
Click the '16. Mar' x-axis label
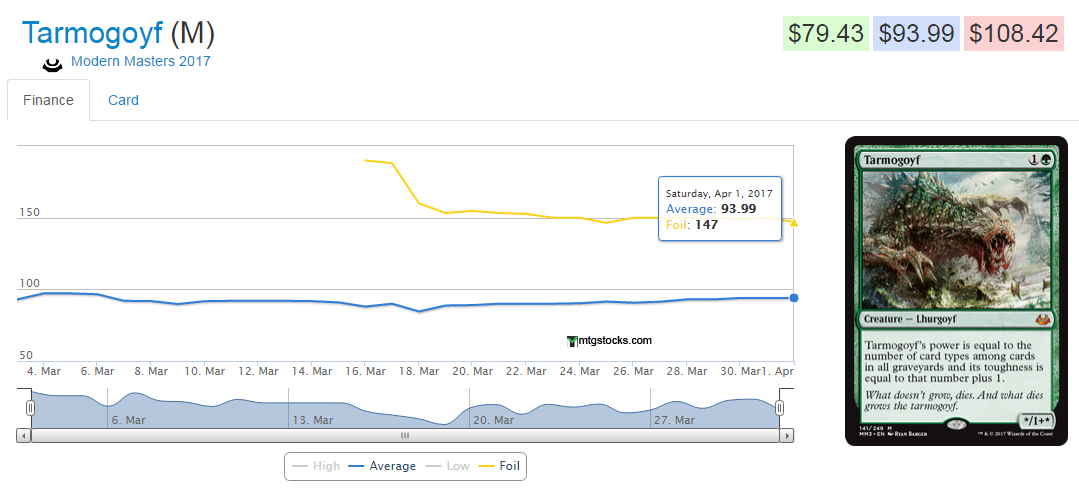pyautogui.click(x=365, y=371)
